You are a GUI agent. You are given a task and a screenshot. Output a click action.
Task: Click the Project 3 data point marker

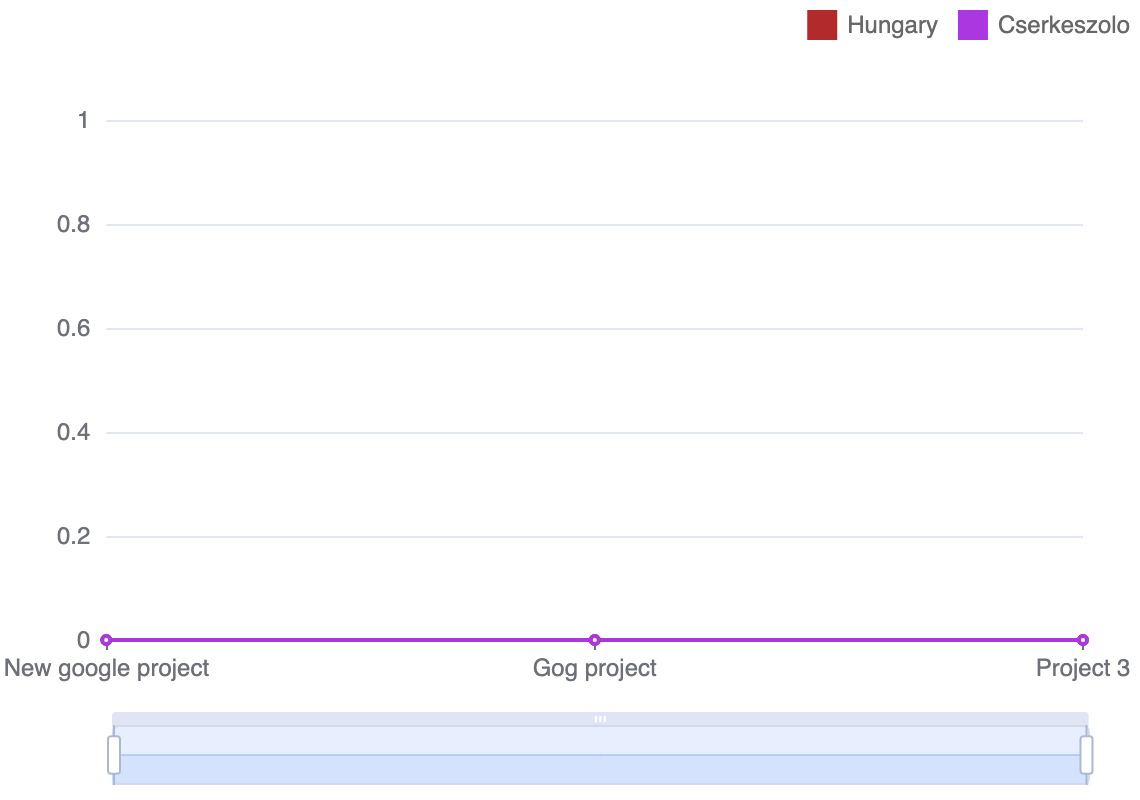[x=1082, y=640]
